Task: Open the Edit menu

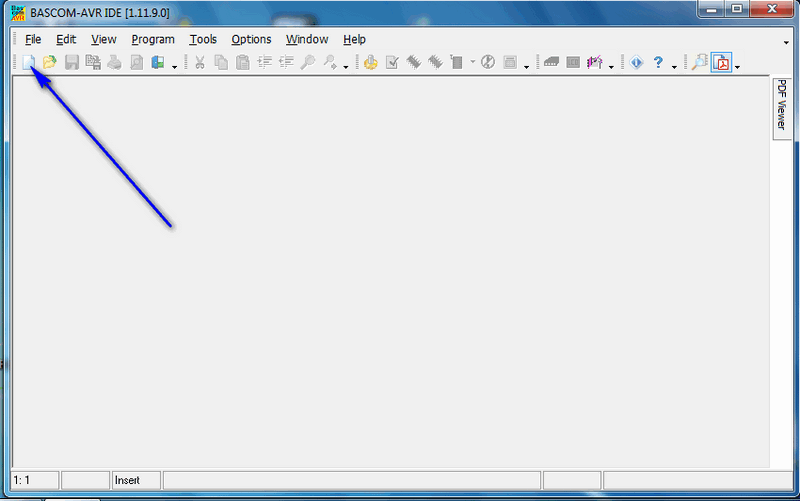Action: point(66,39)
